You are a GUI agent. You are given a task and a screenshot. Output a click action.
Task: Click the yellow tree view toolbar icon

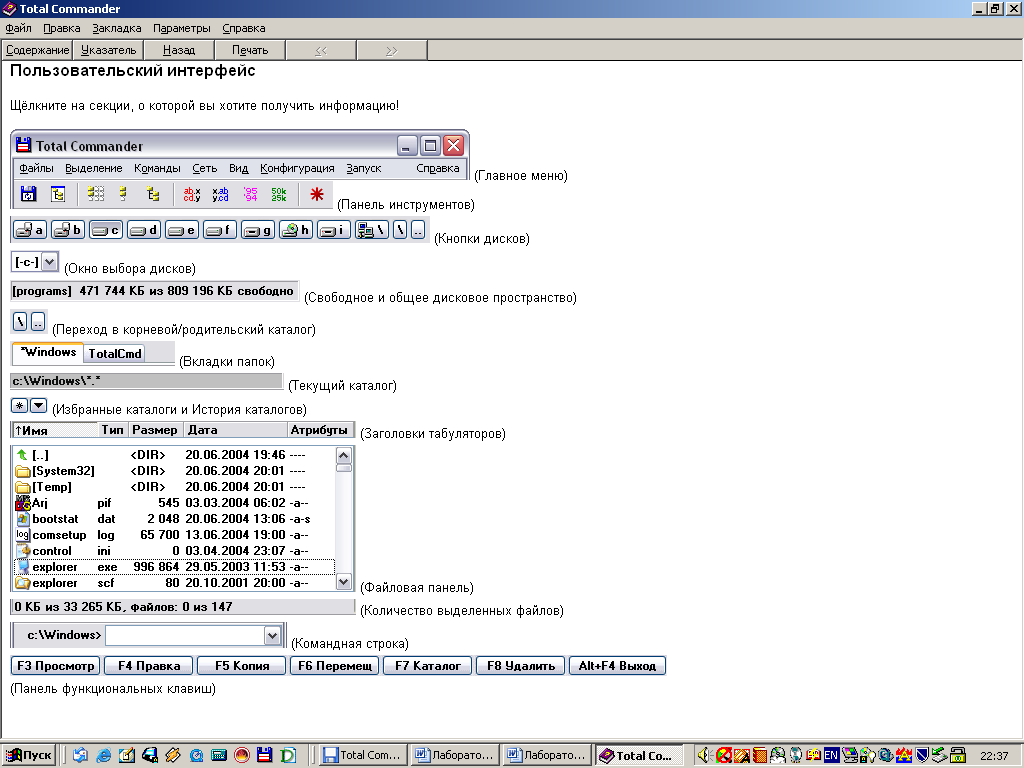click(x=153, y=194)
